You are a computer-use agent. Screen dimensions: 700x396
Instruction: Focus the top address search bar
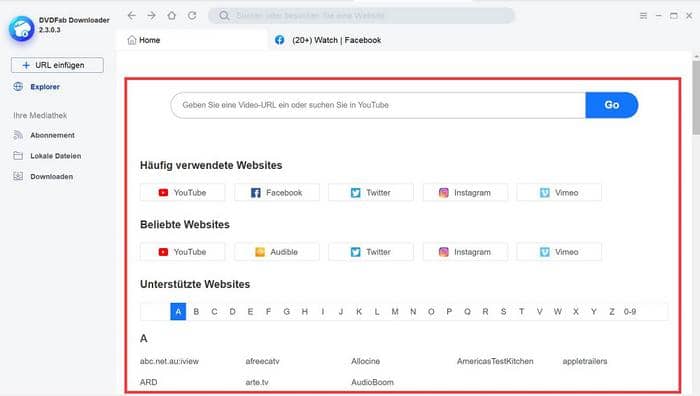362,16
